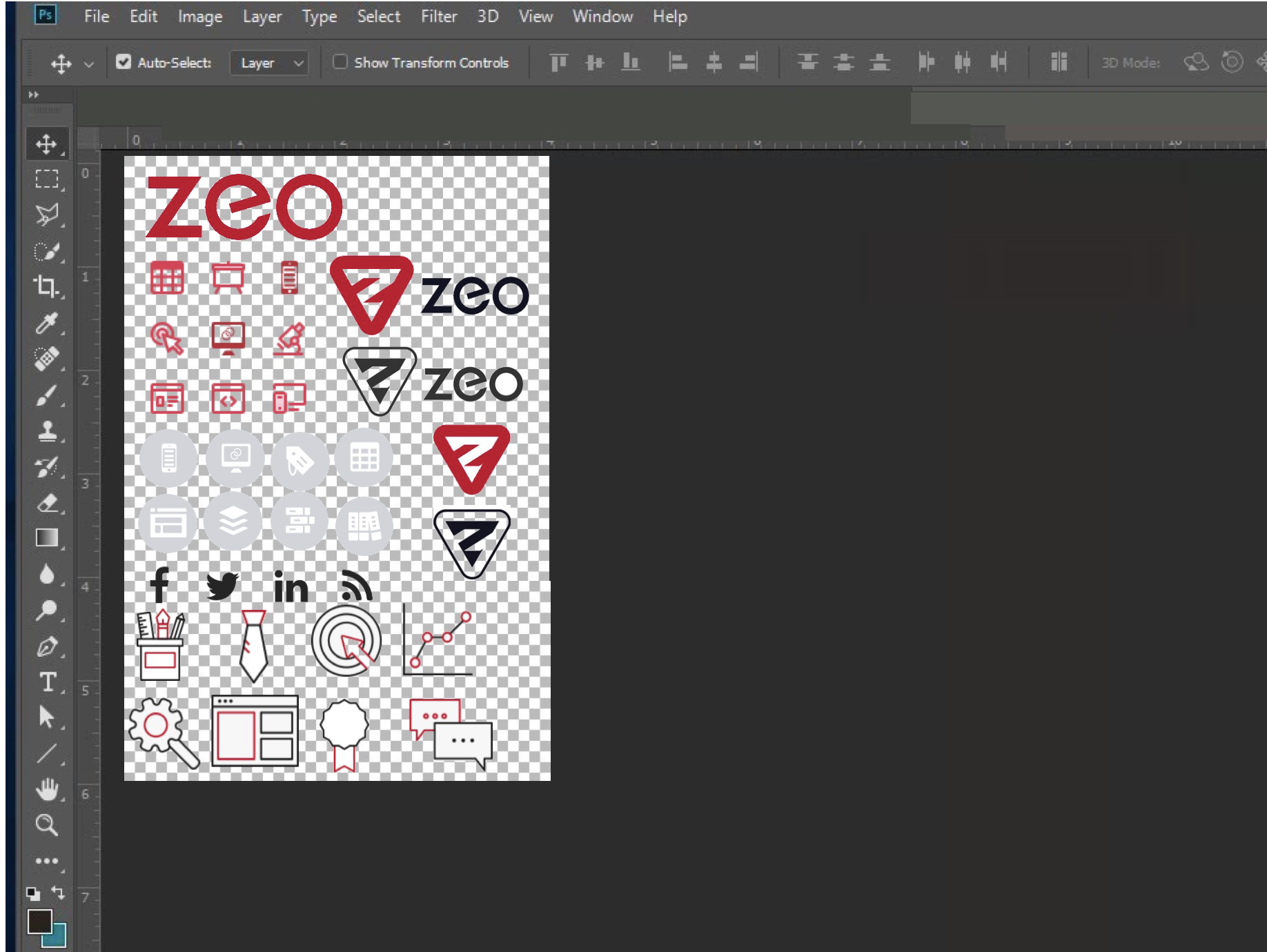Select the Dodge tool

pyautogui.click(x=46, y=610)
